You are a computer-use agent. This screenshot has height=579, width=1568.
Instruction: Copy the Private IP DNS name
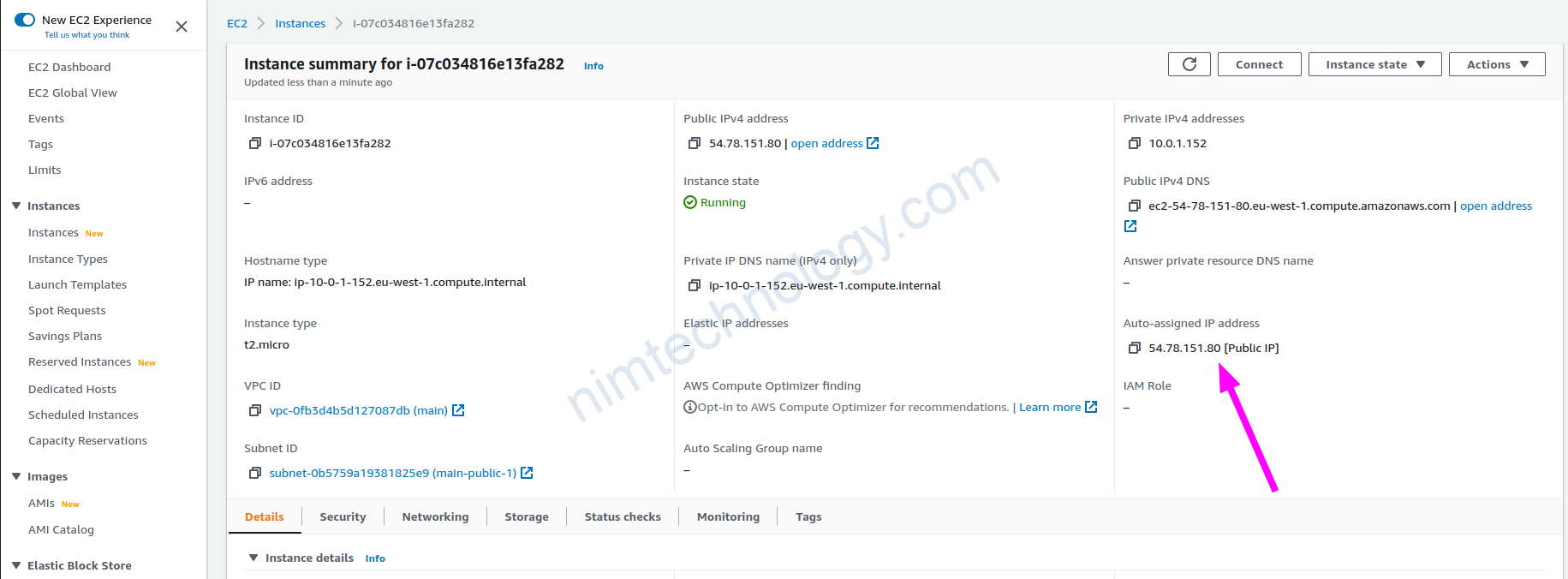695,285
